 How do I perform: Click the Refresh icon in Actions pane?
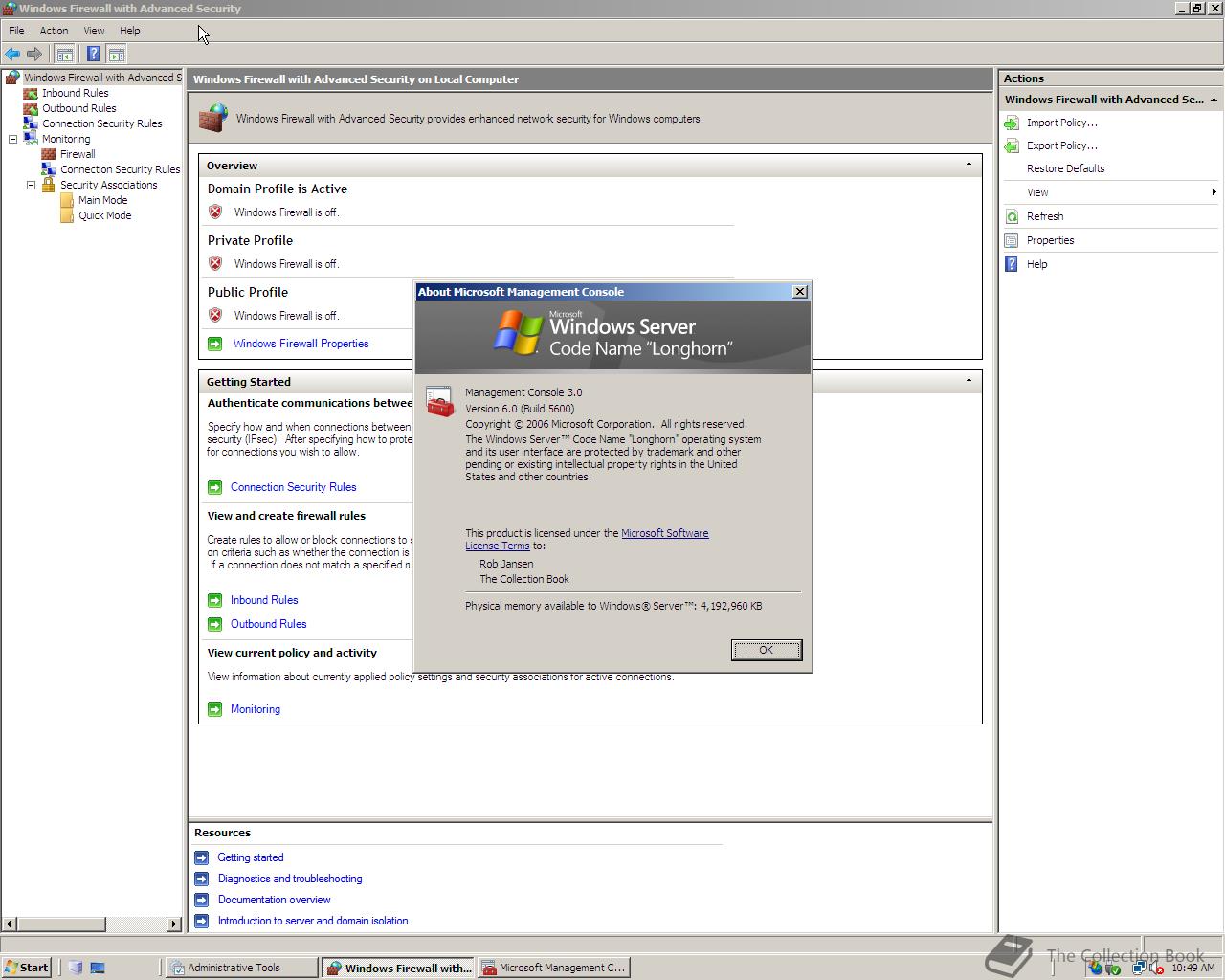tap(1012, 216)
